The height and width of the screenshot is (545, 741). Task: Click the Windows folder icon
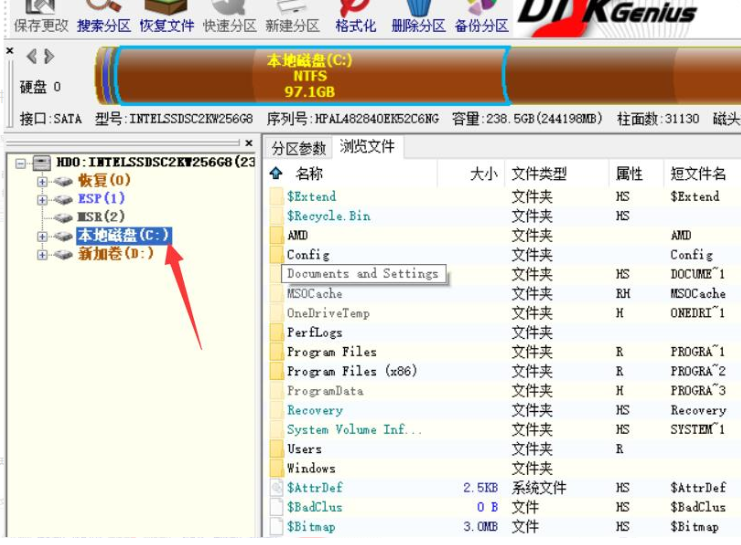click(x=276, y=468)
